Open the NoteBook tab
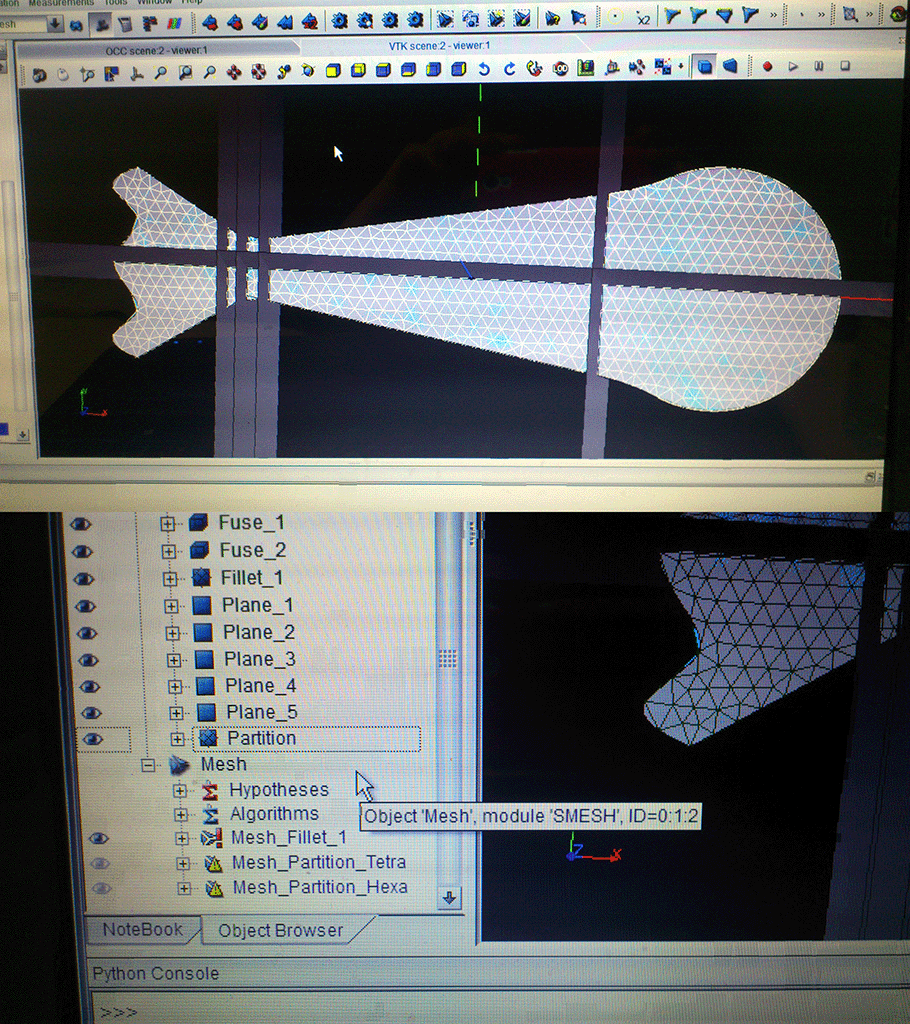 (142, 929)
